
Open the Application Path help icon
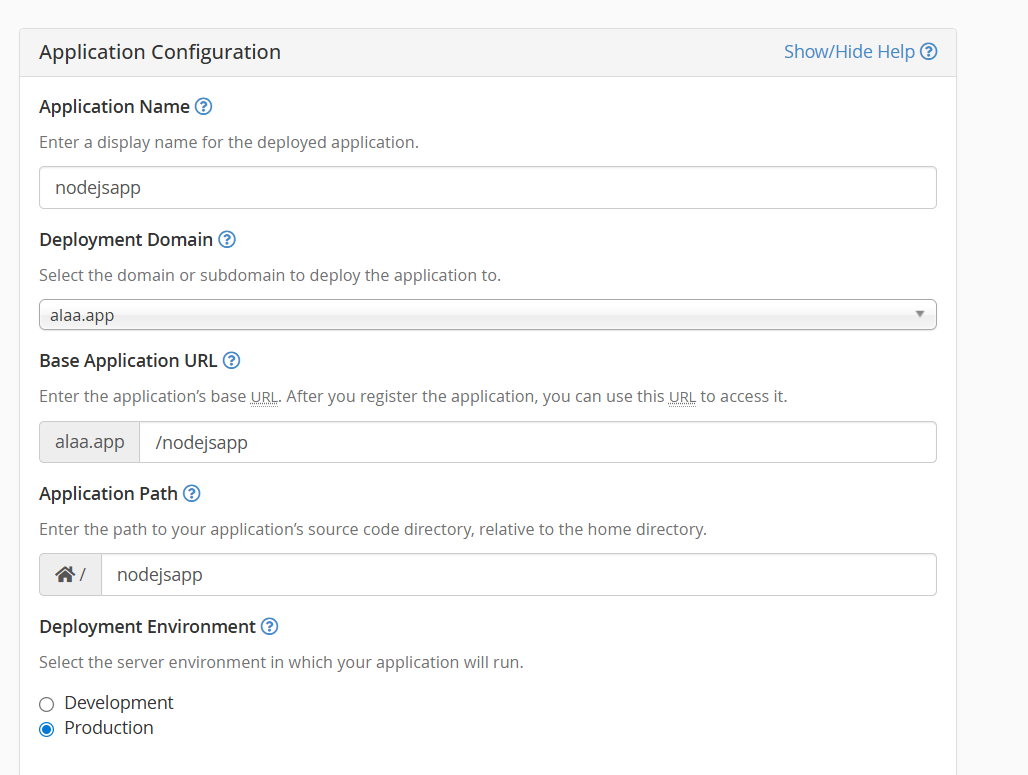[x=191, y=493]
